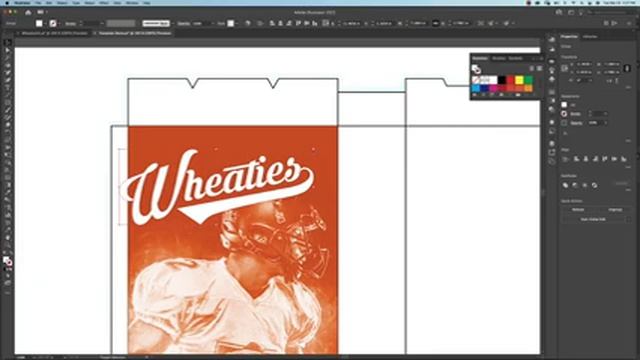Select the Paintbrush tool
The height and width of the screenshot is (360, 640).
7,110
